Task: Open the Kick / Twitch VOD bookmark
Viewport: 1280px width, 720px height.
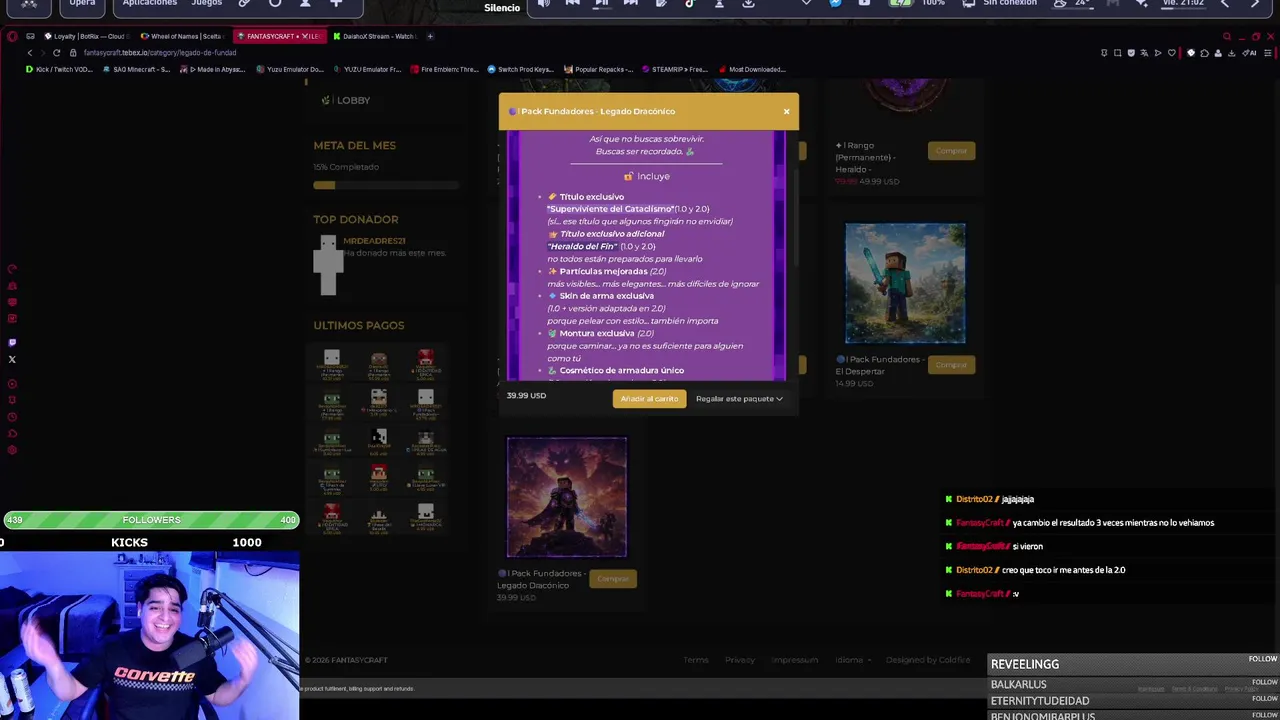Action: (60, 69)
